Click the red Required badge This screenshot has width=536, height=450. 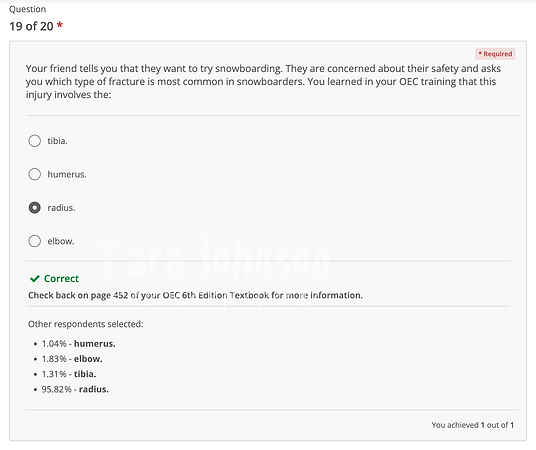(495, 54)
